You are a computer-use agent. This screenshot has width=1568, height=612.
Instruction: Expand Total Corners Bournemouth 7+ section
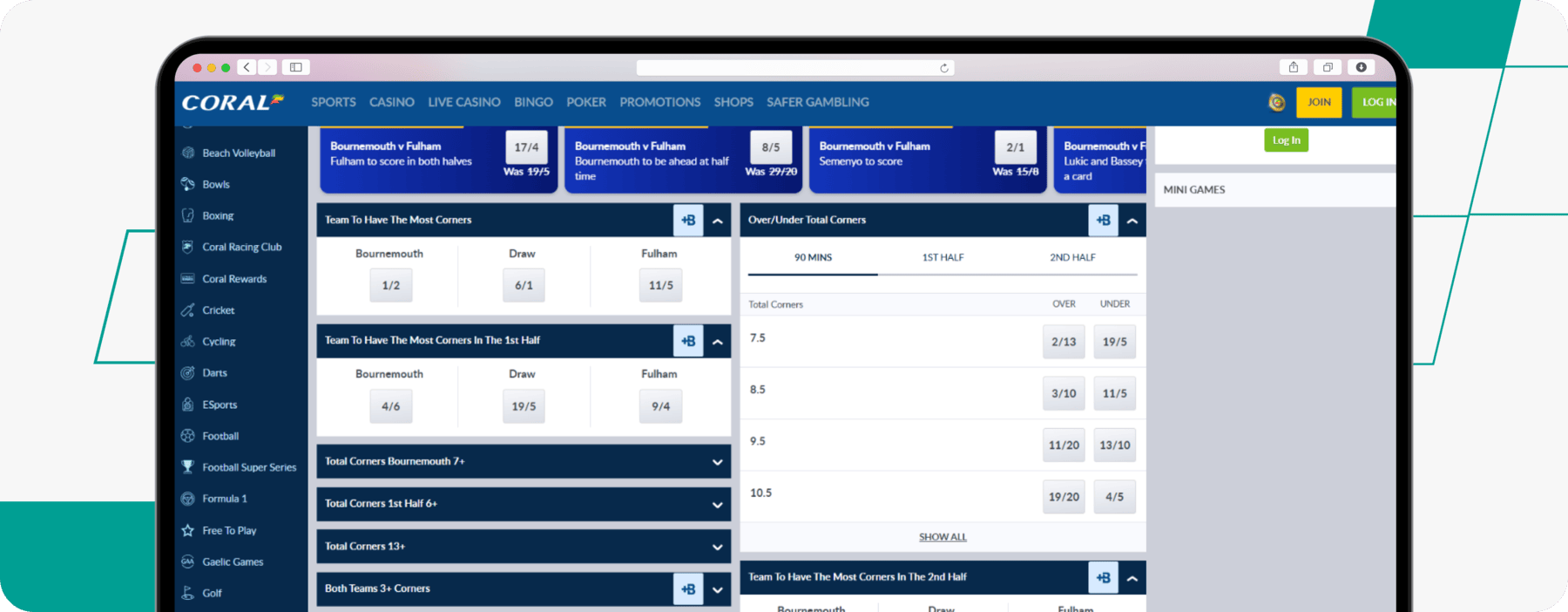[x=717, y=462]
